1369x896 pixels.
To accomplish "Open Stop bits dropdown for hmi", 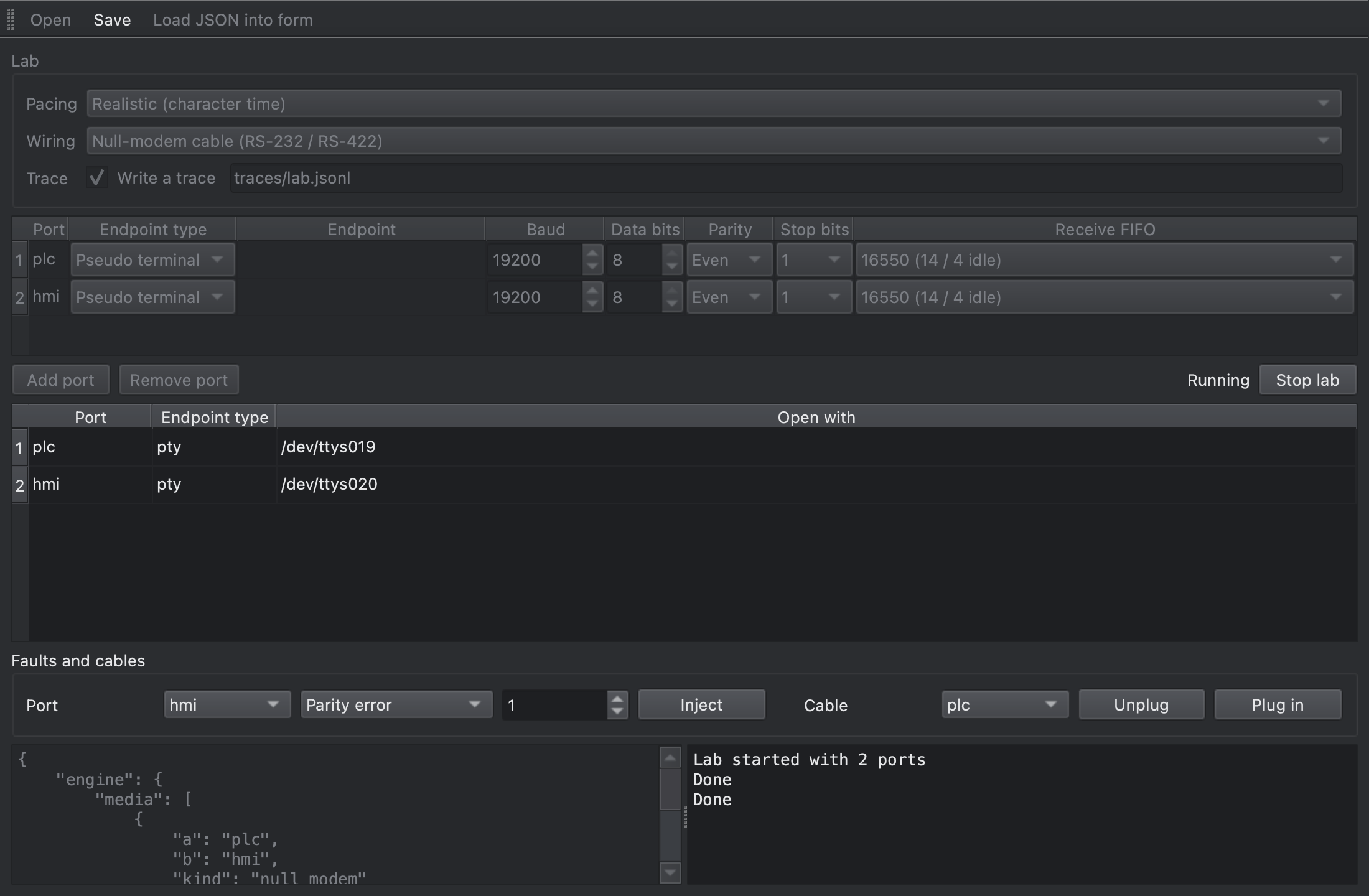I will coord(814,297).
